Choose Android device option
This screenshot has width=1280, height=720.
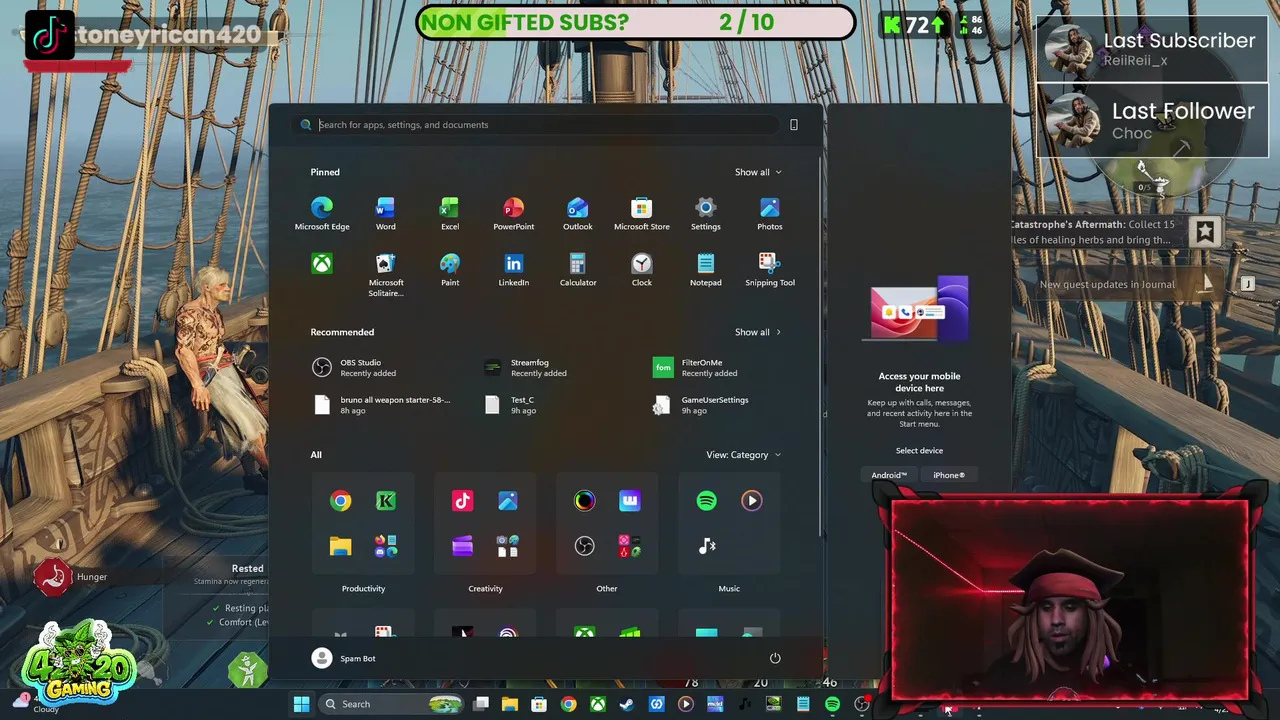889,475
